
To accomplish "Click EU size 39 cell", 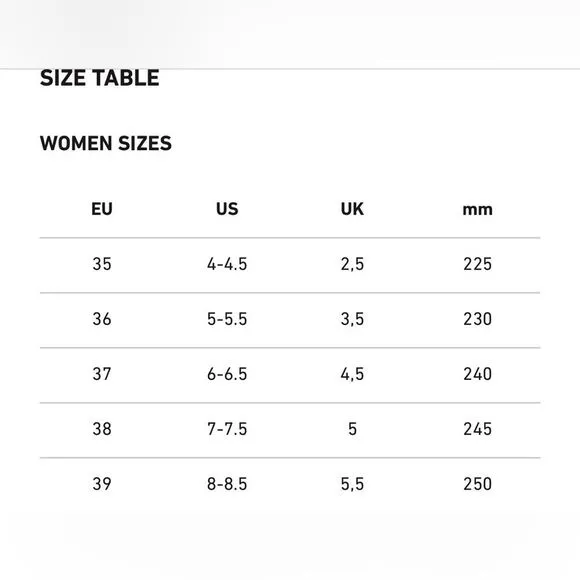I will point(102,484).
